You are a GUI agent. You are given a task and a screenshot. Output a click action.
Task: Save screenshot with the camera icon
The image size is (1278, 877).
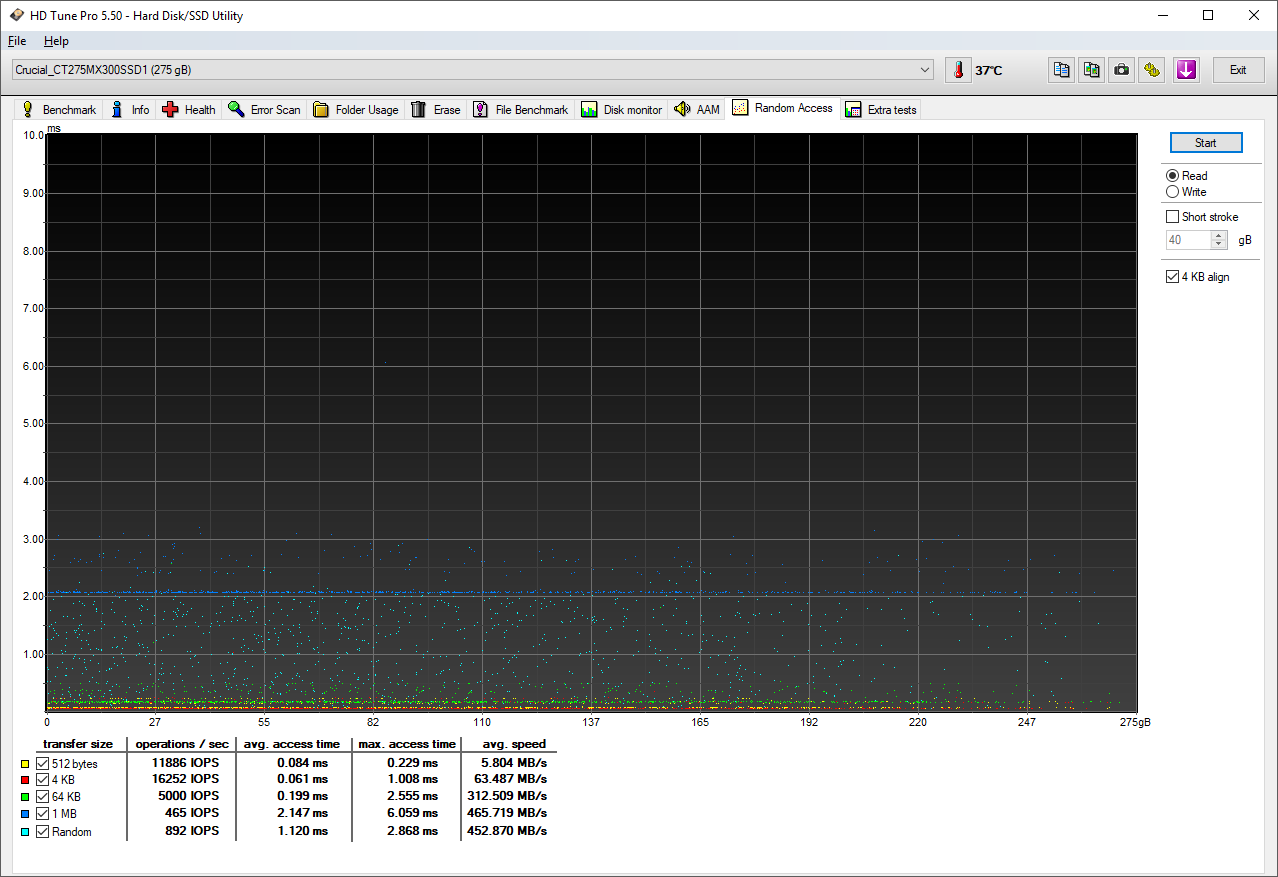click(x=1122, y=70)
